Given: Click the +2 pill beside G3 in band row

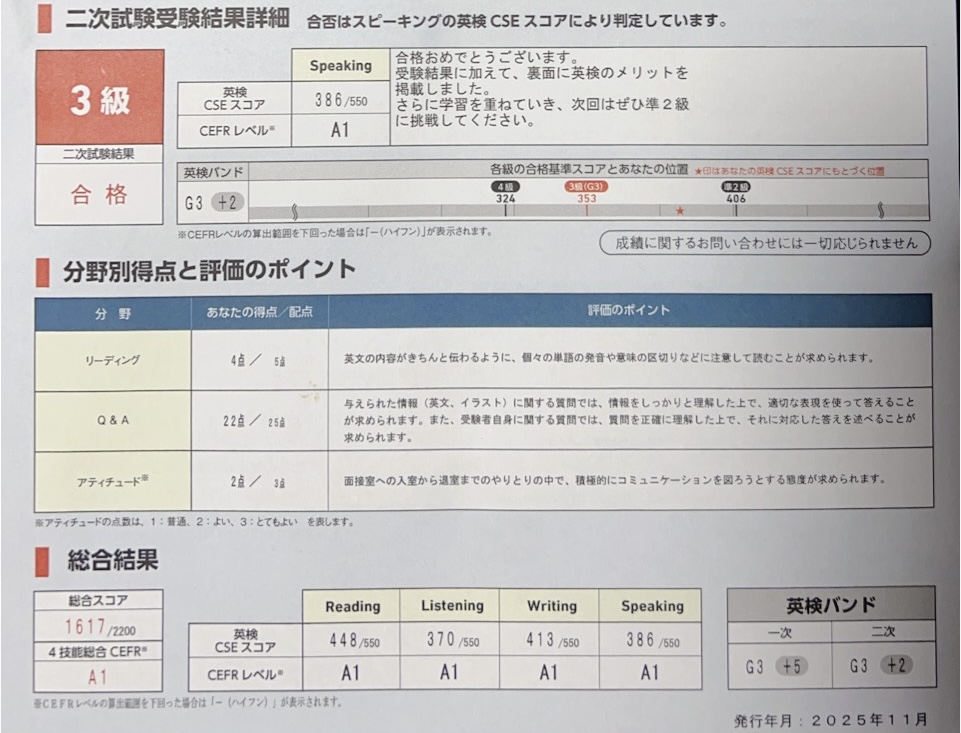Looking at the screenshot, I should click(x=227, y=202).
